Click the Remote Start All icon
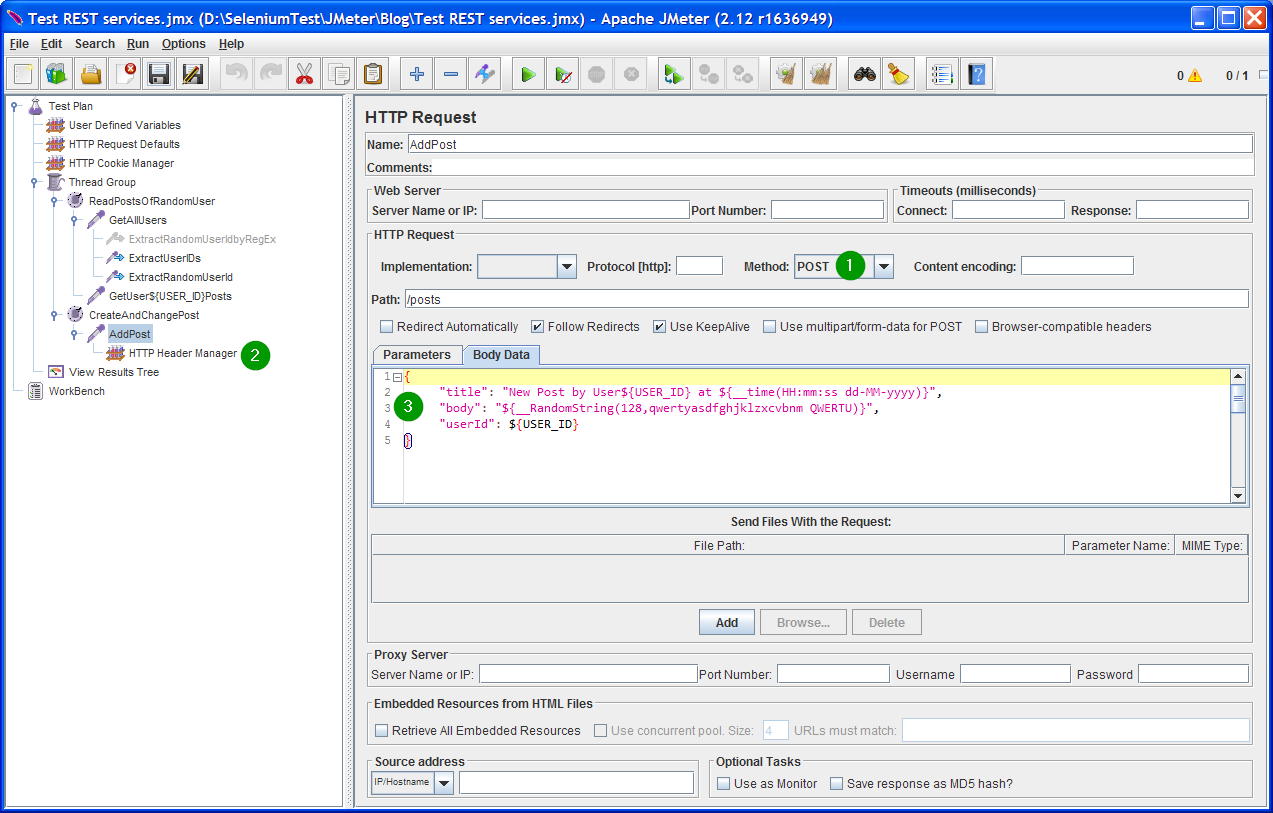This screenshot has height=813, width=1273. (x=674, y=74)
